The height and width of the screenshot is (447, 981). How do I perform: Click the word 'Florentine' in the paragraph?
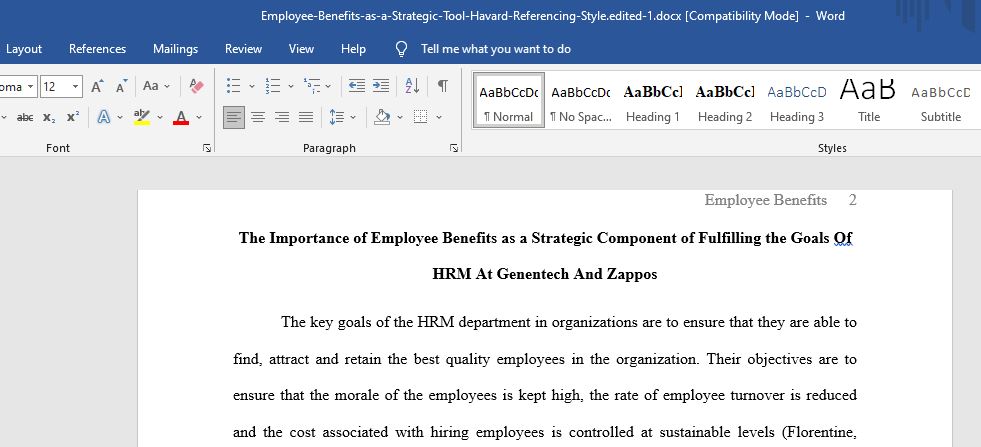[820, 432]
